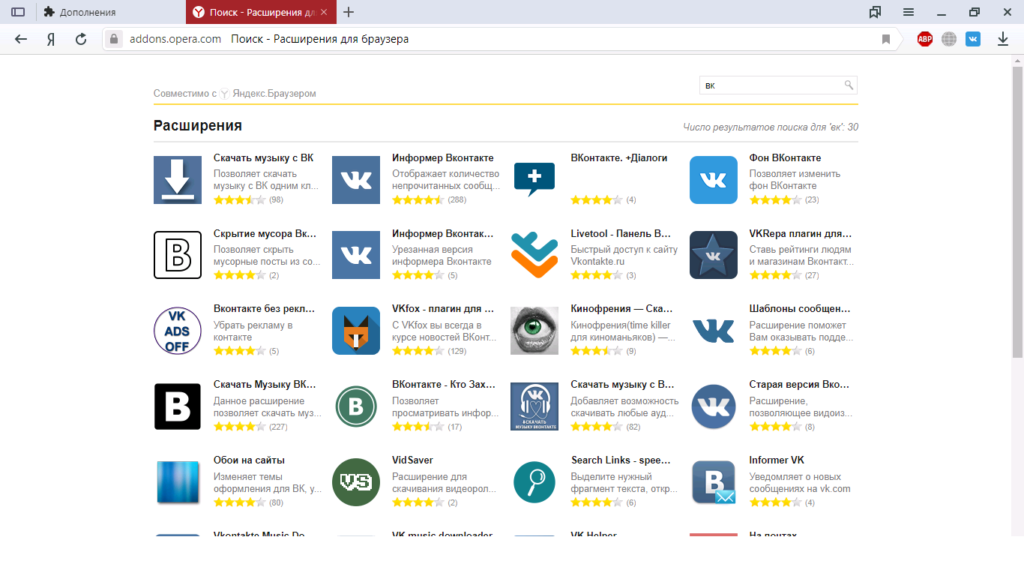Open the VKRepa плагин для... title
This screenshot has height=576, width=1024.
800,234
